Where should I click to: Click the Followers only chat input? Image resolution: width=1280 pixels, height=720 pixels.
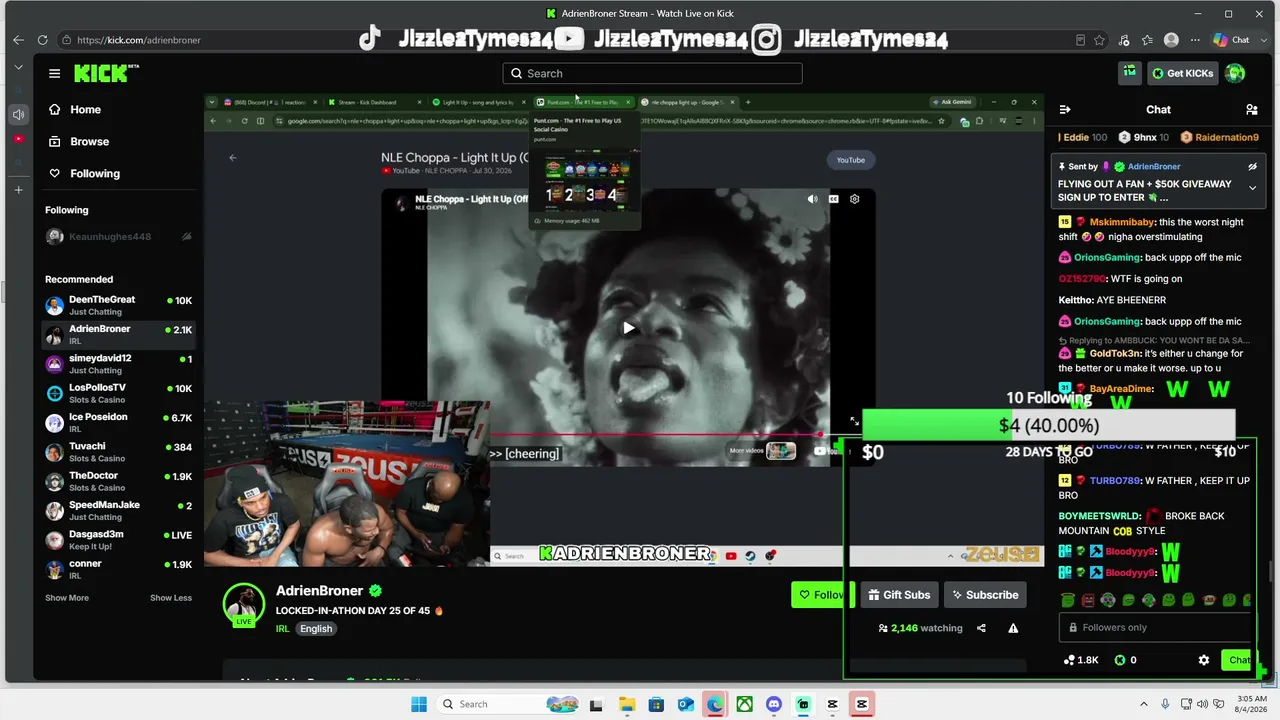click(1155, 628)
